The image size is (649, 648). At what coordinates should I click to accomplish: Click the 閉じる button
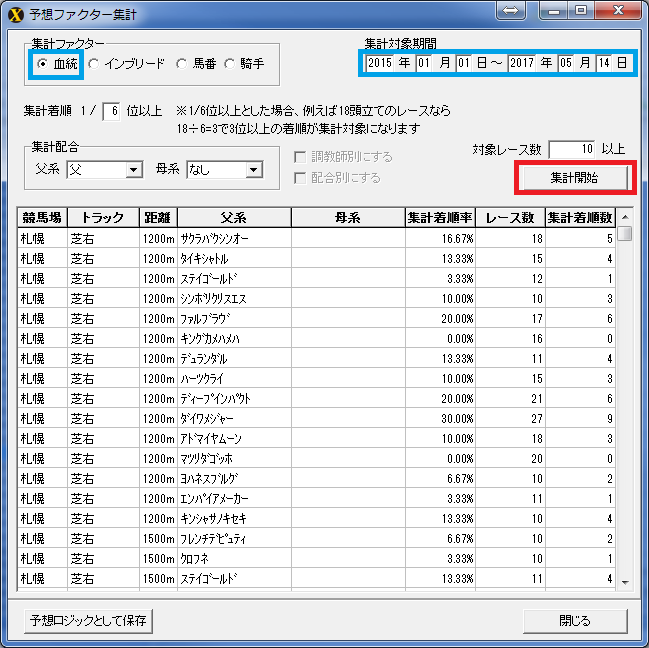(x=575, y=621)
